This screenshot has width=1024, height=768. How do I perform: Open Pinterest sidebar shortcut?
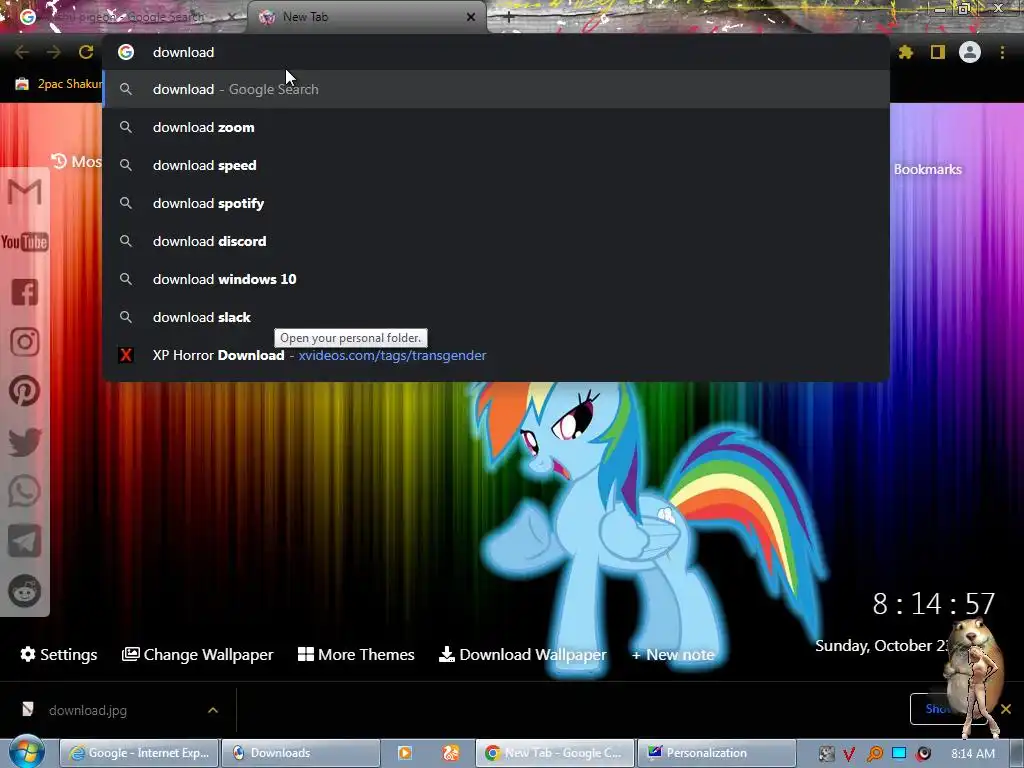[x=25, y=391]
